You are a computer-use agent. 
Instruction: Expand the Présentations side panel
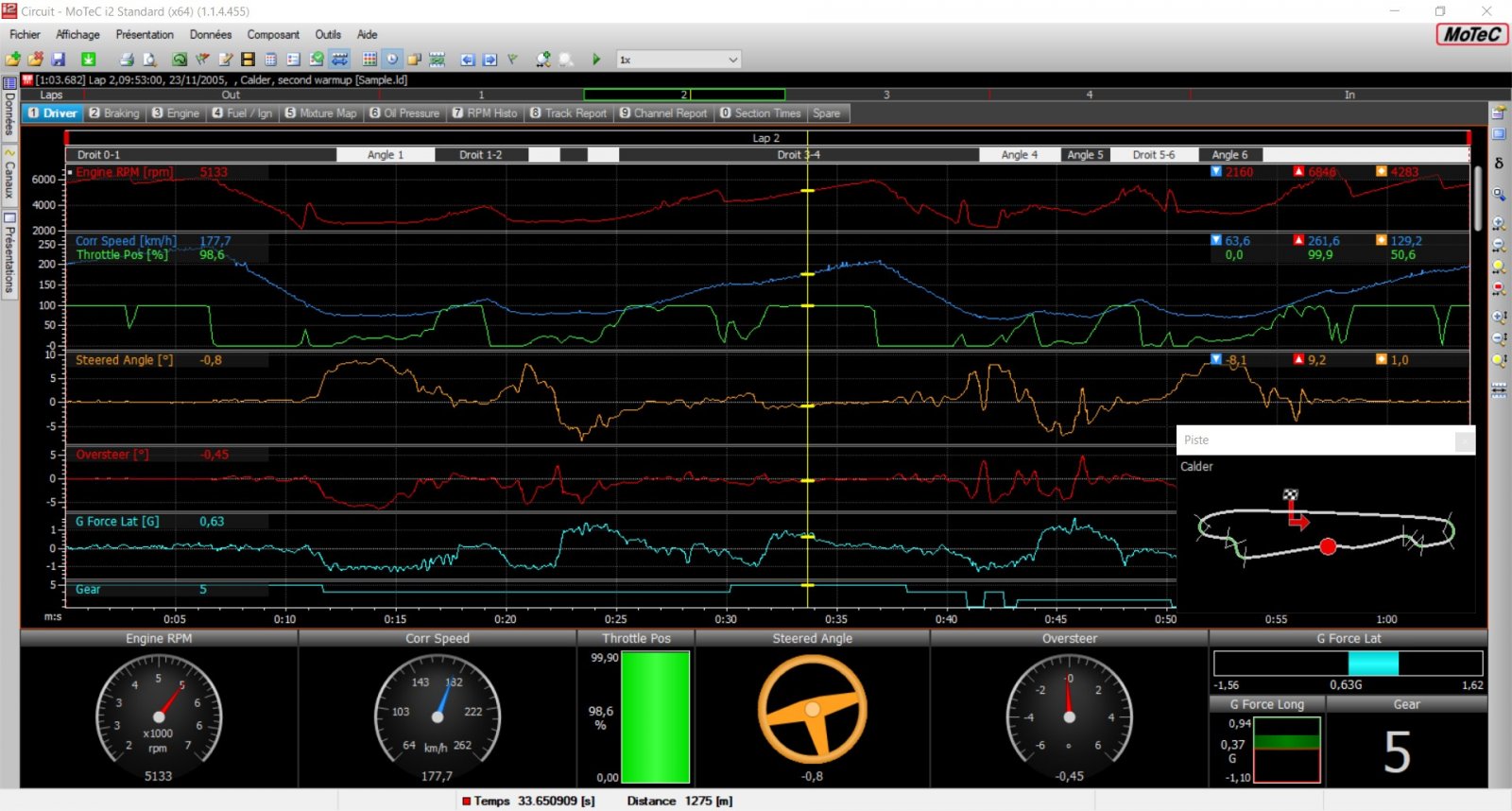click(x=9, y=253)
